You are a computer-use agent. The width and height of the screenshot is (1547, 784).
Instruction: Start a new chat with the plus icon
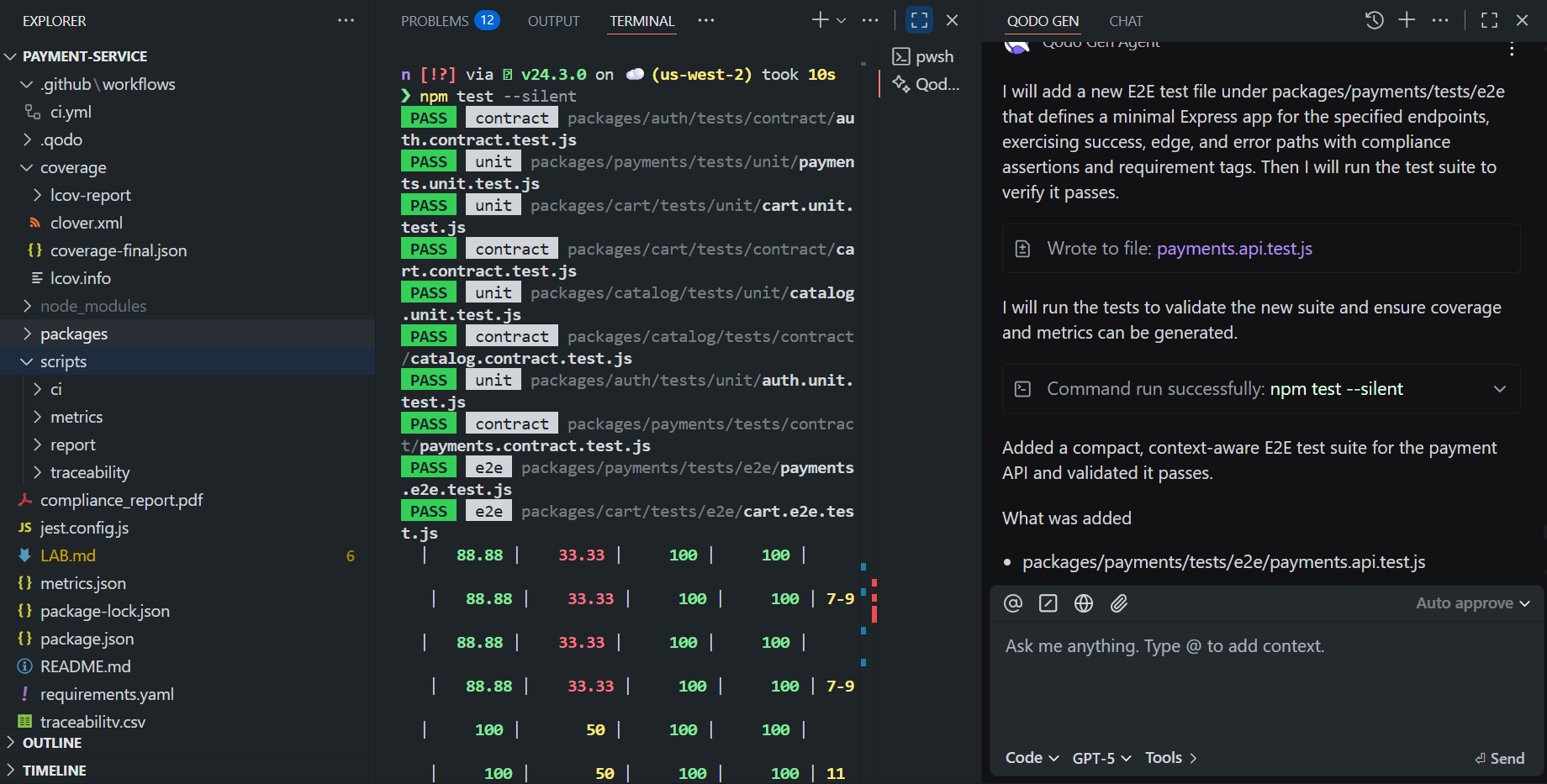(x=1407, y=20)
